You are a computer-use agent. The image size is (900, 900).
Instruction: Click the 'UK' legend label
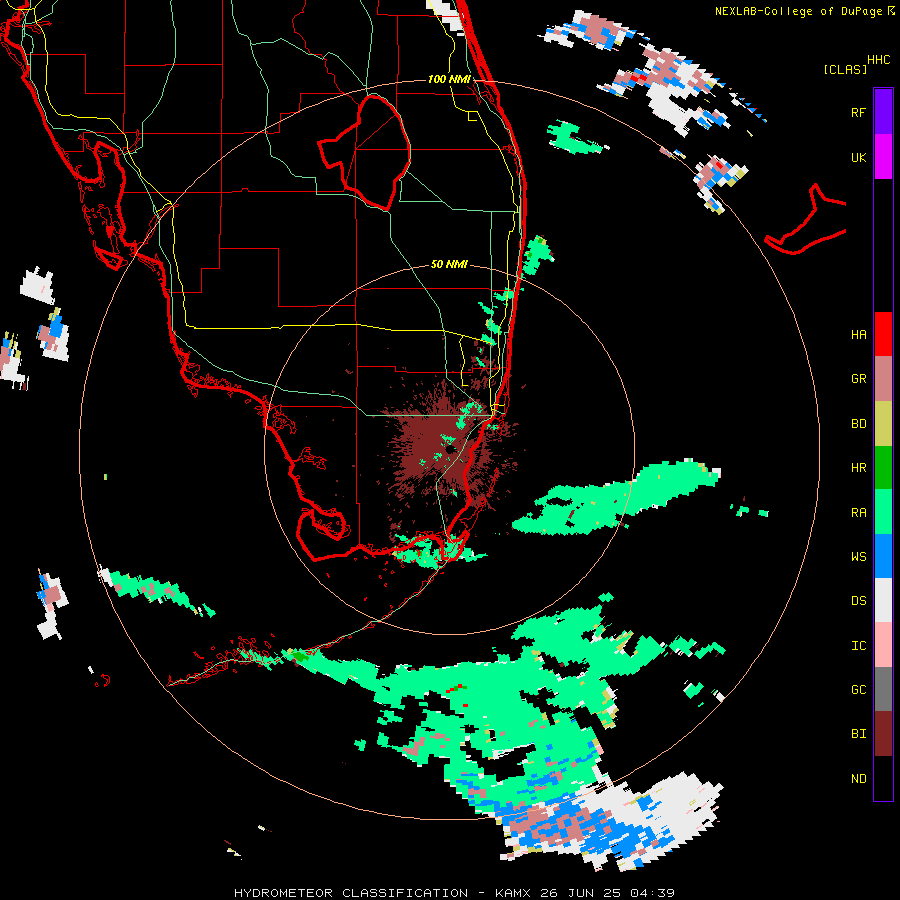858,157
